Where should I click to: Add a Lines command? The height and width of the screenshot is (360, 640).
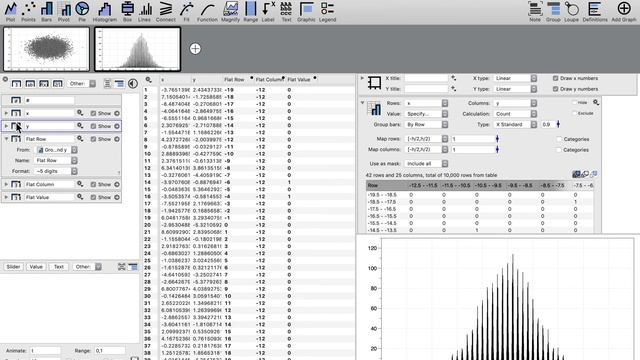(144, 11)
